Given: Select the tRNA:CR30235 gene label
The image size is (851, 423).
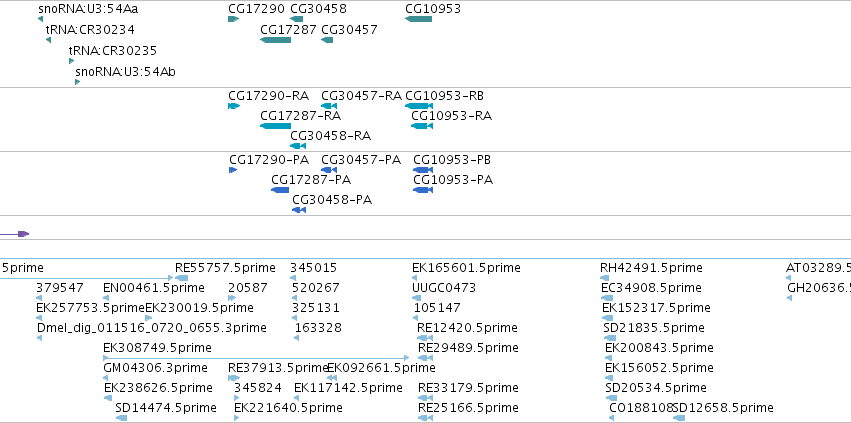Looking at the screenshot, I should tap(113, 50).
